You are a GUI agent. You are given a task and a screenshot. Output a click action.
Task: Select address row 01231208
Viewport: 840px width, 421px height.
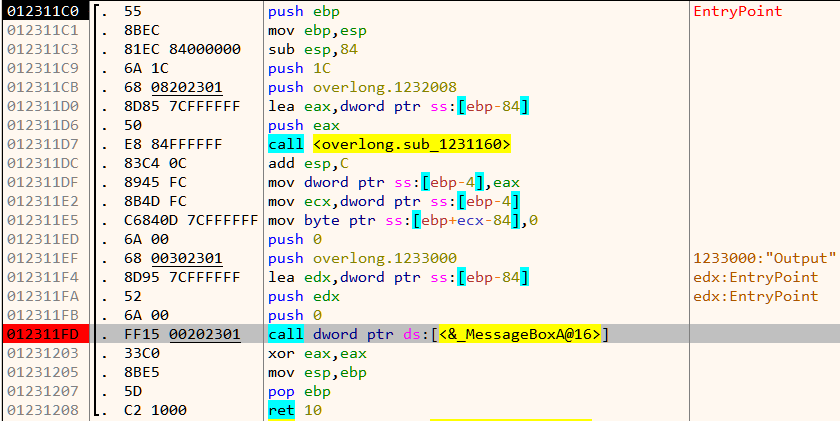coord(43,410)
